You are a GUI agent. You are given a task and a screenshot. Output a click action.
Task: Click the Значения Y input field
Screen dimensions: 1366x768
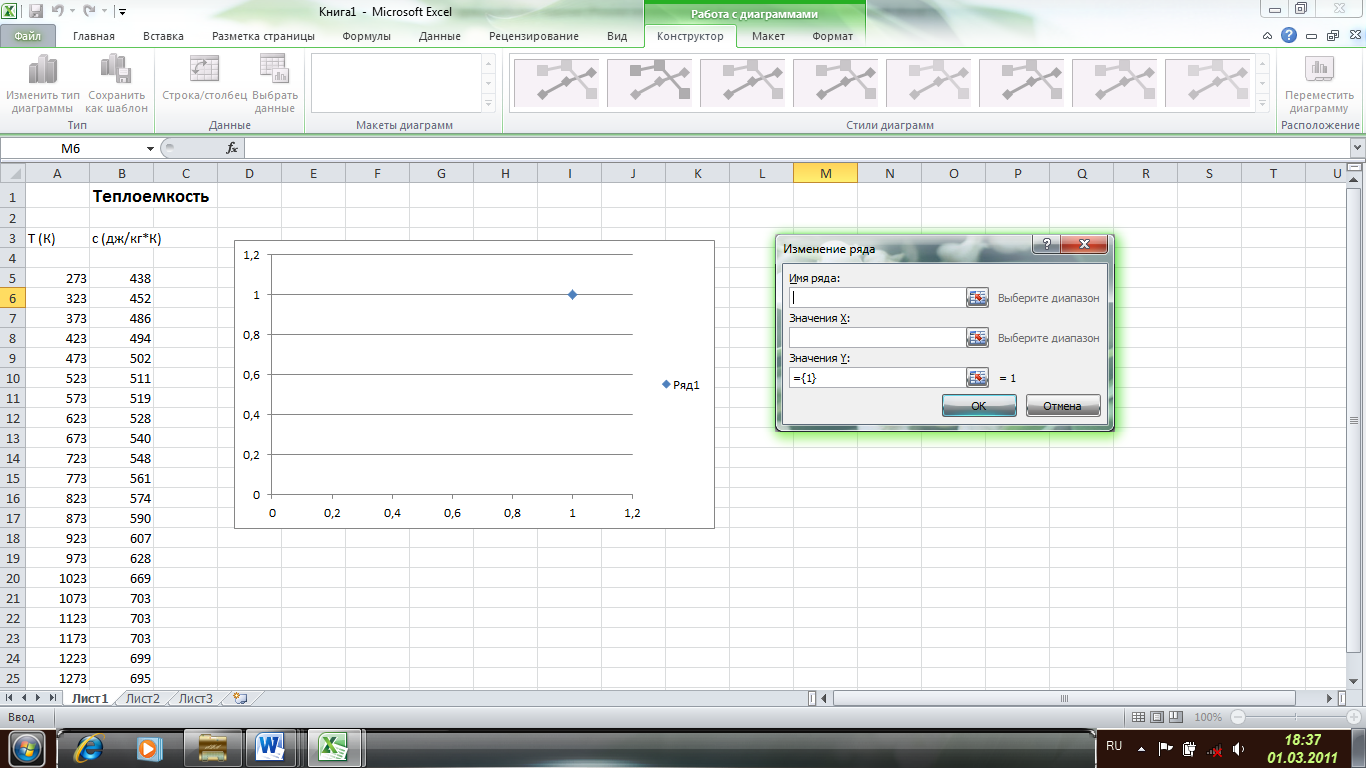876,378
